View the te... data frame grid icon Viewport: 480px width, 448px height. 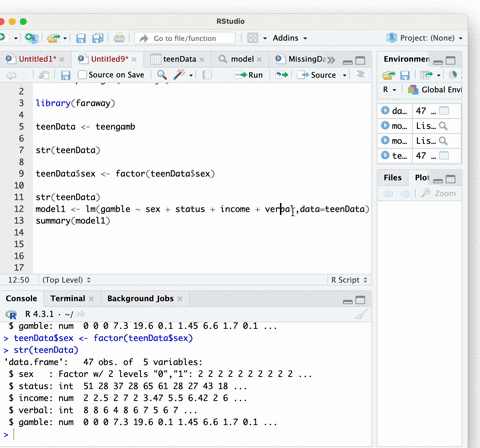pyautogui.click(x=444, y=156)
